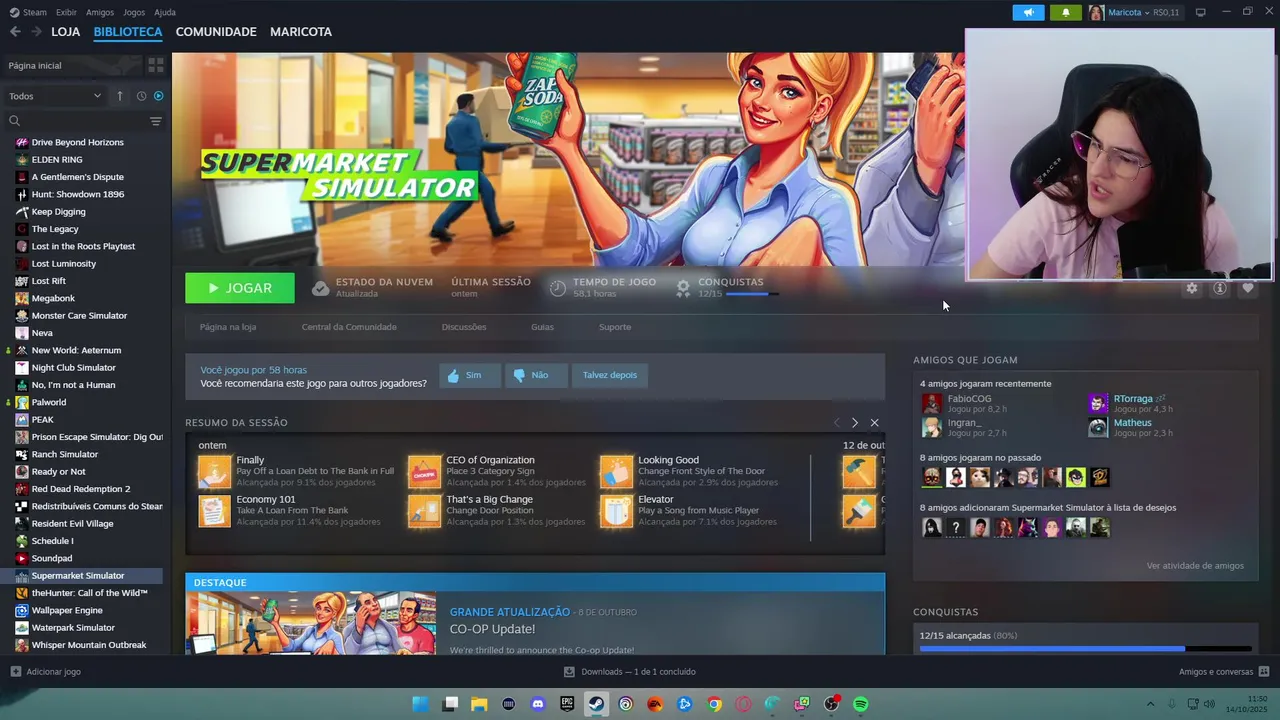The height and width of the screenshot is (720, 1280).
Task: Click the header conquistas progress bar
Action: coord(752,294)
